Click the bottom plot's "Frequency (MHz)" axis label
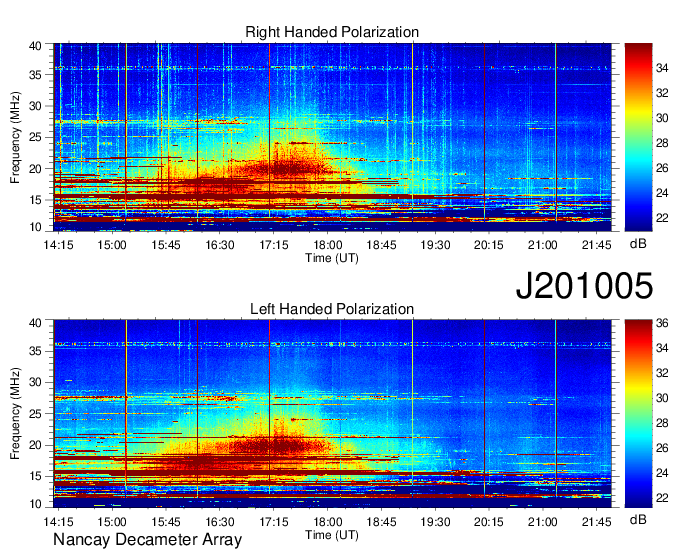Screen dimensions: 680x552 [15, 414]
